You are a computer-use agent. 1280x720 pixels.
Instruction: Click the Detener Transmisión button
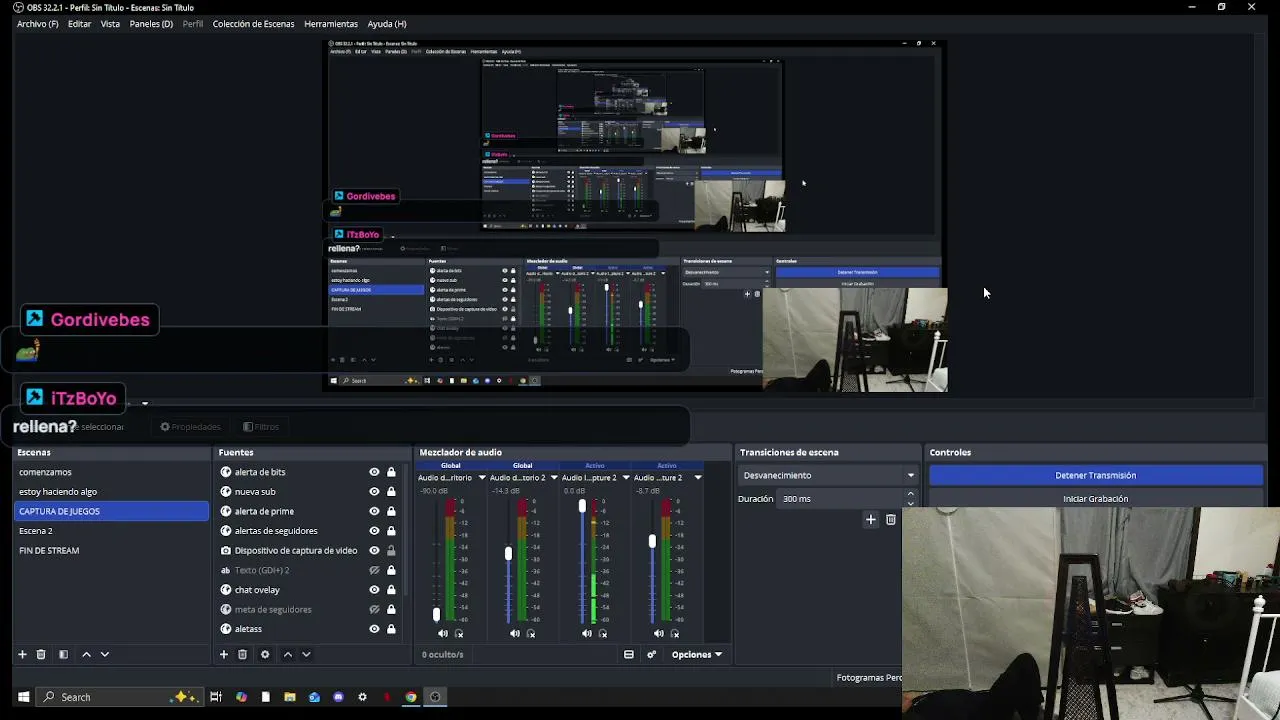(1095, 476)
